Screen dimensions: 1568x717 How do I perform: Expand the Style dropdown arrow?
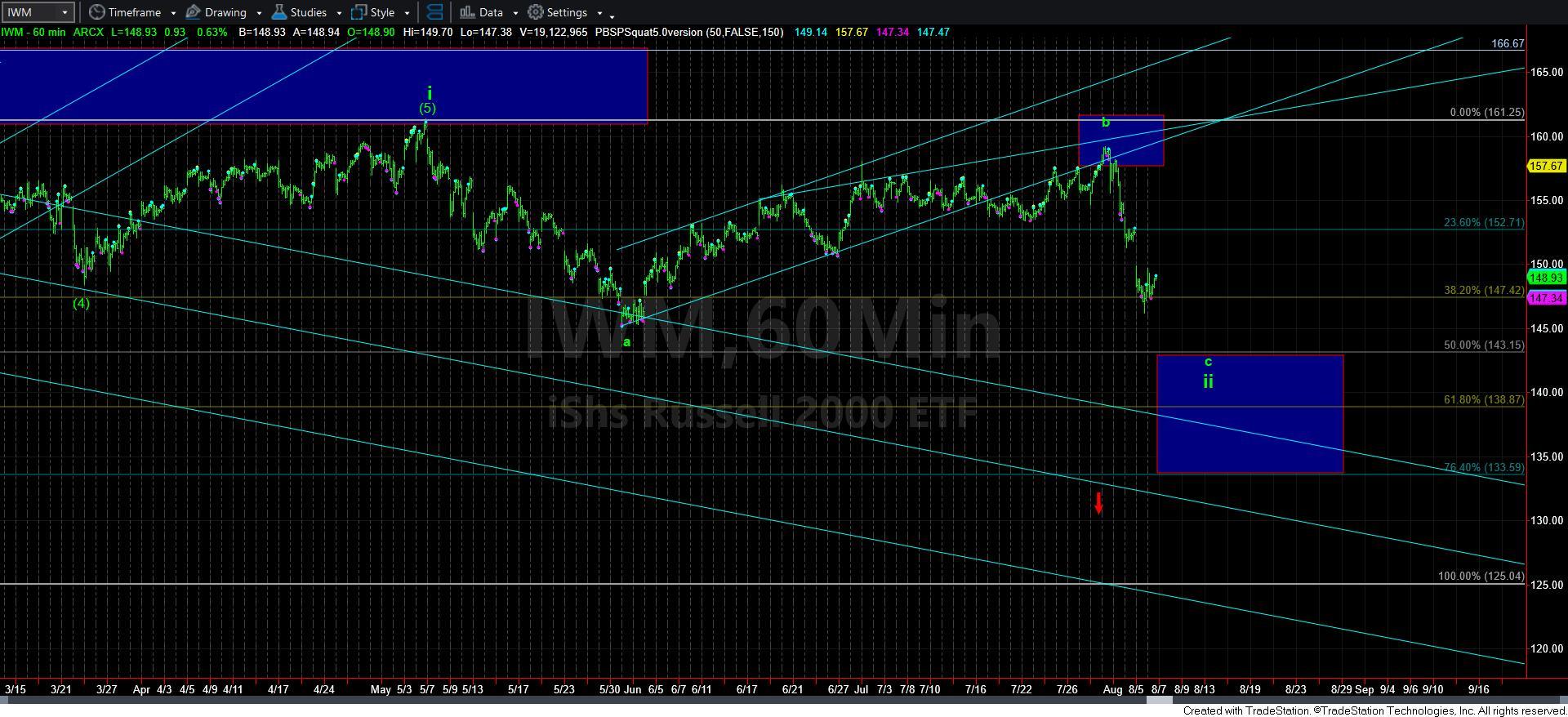coord(407,13)
